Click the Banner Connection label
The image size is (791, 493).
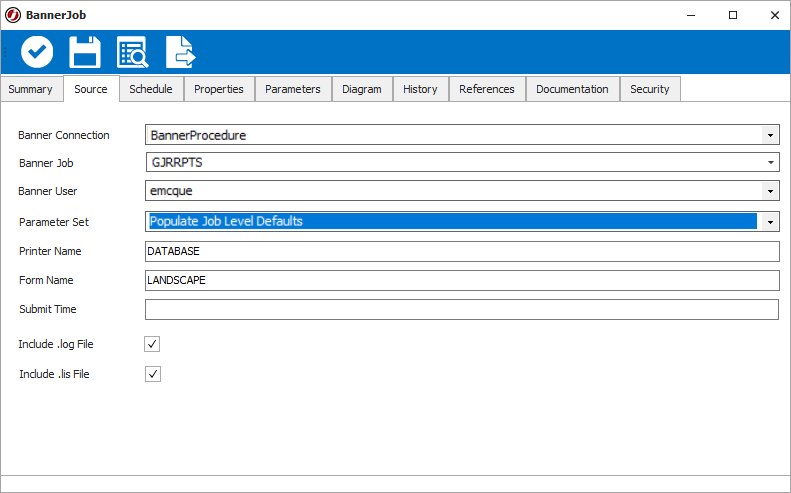(x=64, y=135)
